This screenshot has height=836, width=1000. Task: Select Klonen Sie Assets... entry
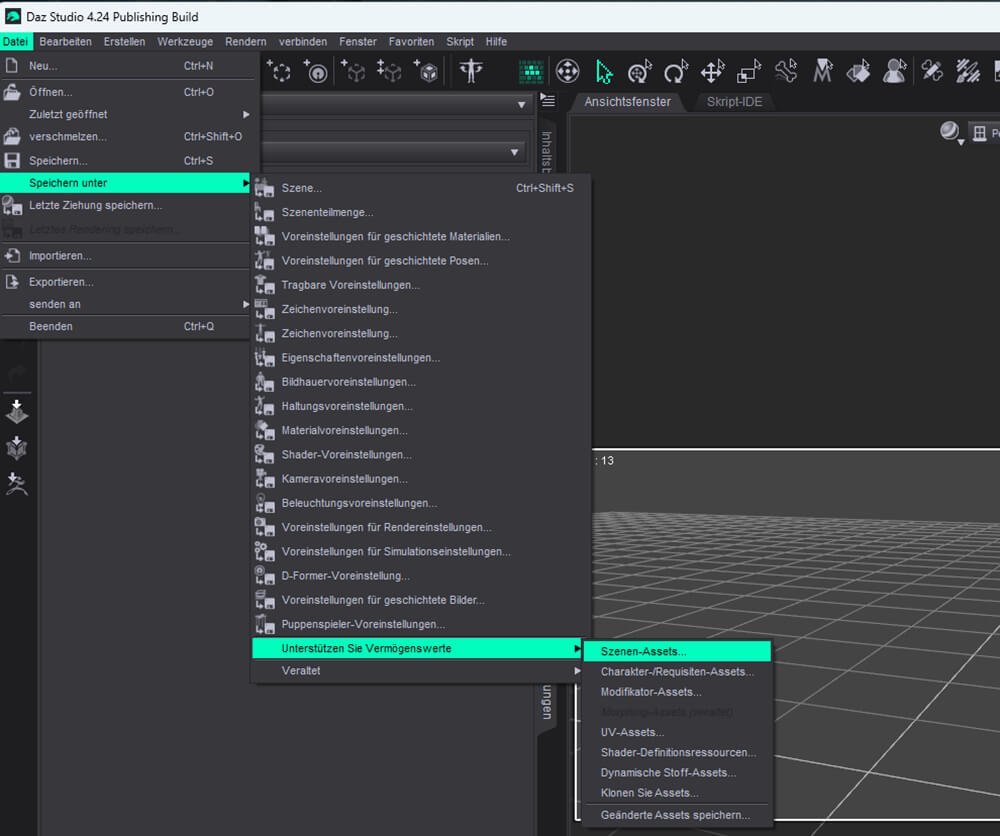pyautogui.click(x=677, y=793)
